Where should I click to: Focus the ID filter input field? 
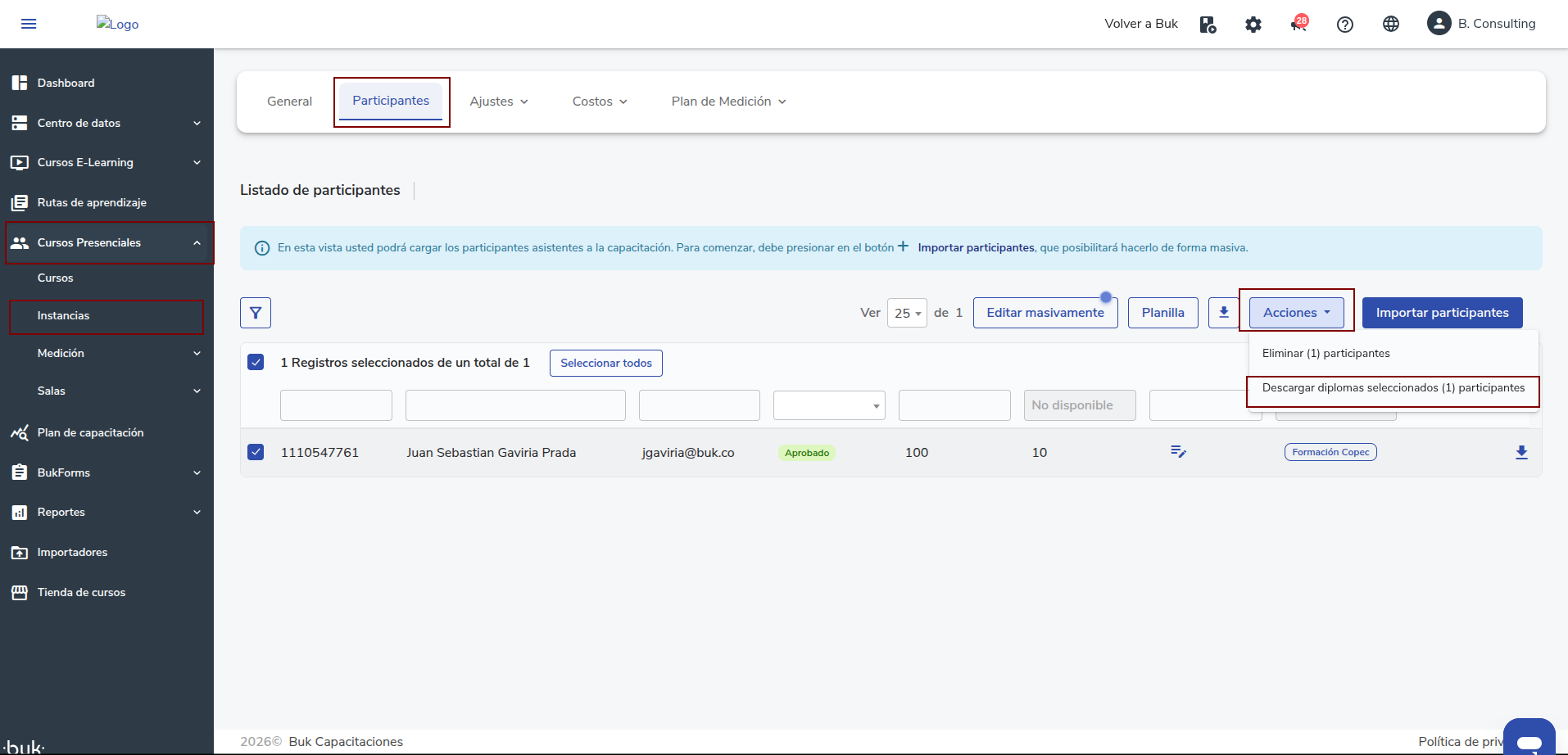336,405
